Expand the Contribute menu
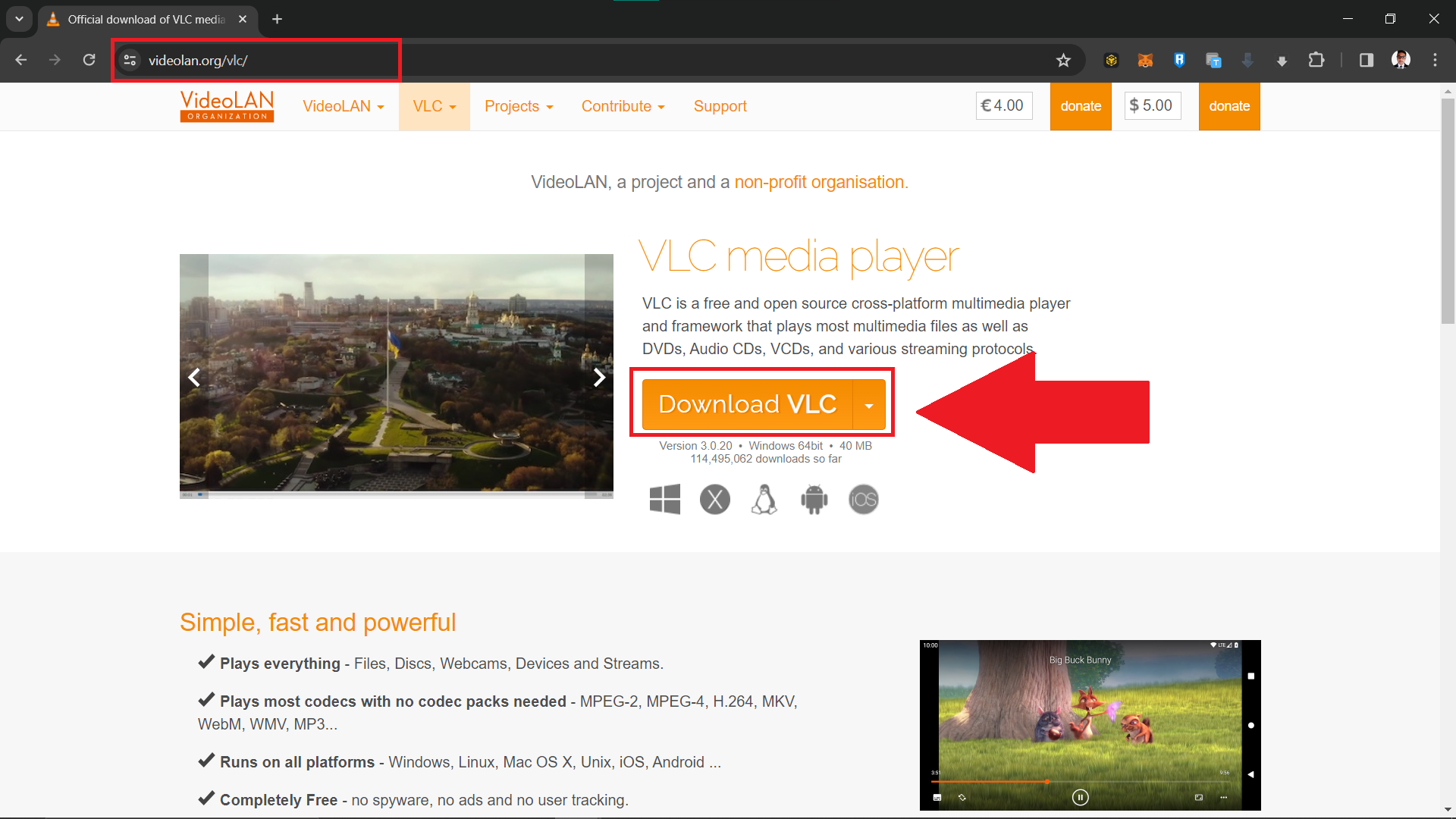The height and width of the screenshot is (819, 1456). coord(623,106)
